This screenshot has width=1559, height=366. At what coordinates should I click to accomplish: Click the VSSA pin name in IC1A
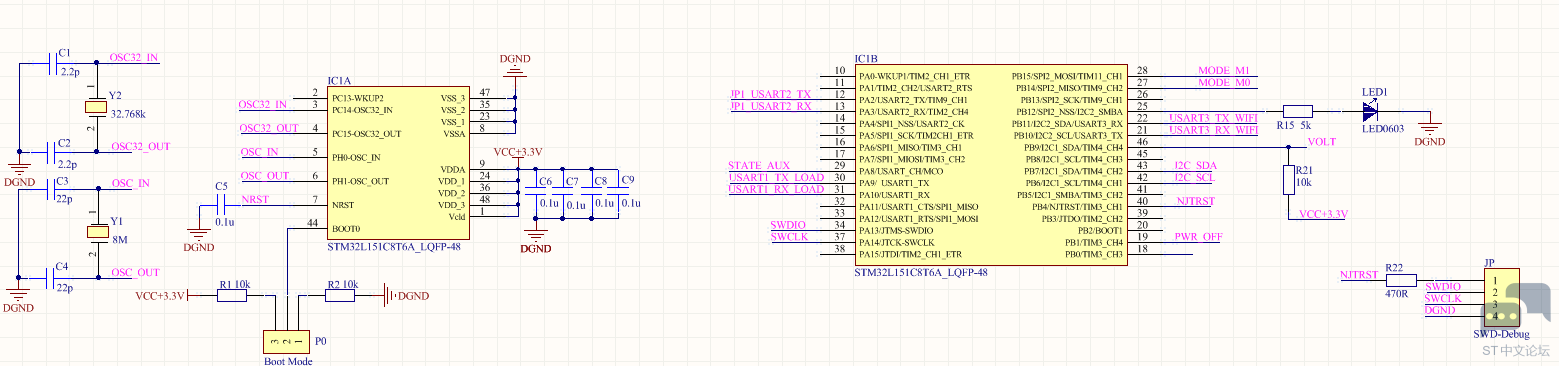(x=453, y=133)
